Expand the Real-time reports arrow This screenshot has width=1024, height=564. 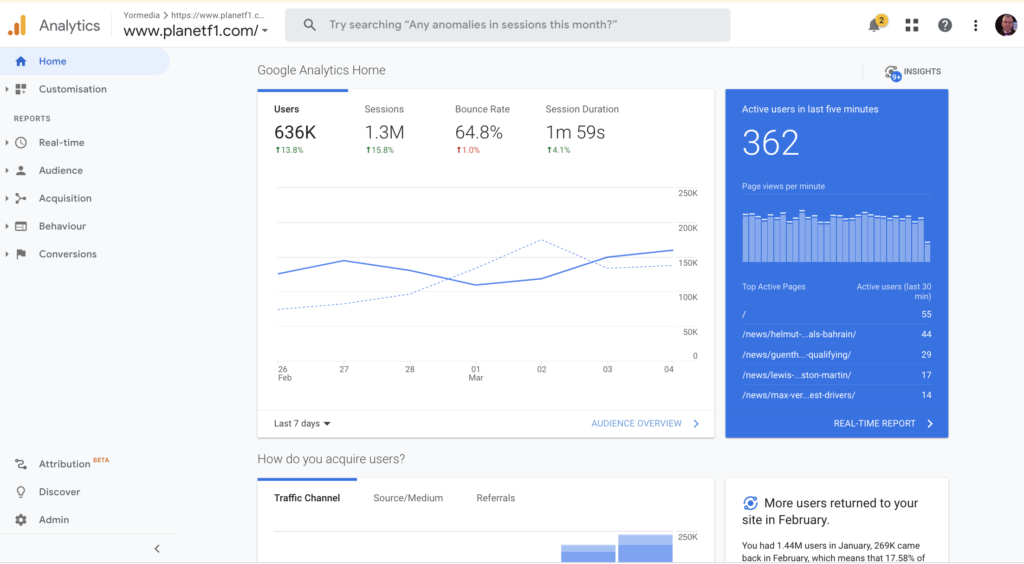pos(7,142)
